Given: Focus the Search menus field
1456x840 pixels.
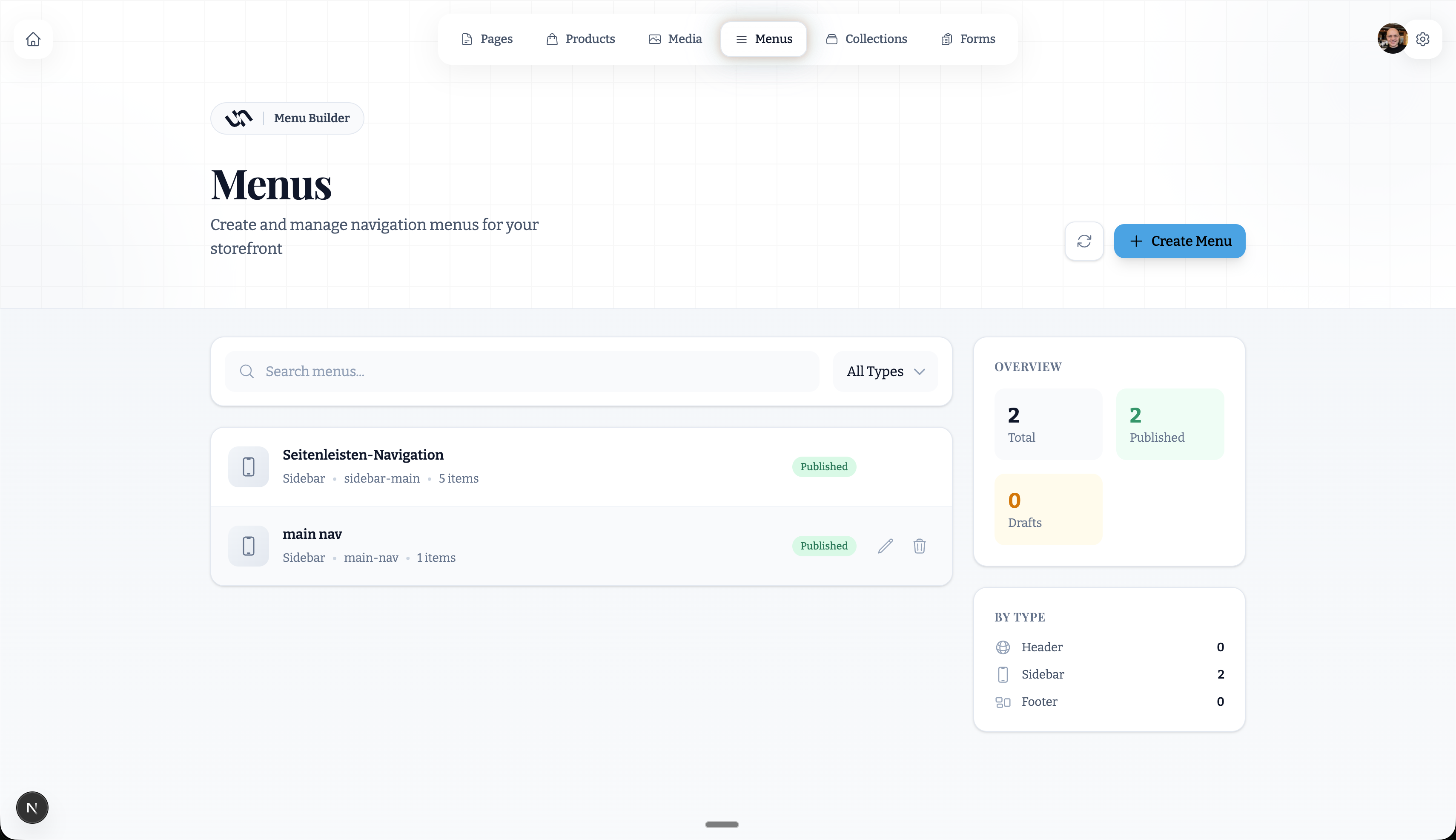Looking at the screenshot, I should 530,371.
